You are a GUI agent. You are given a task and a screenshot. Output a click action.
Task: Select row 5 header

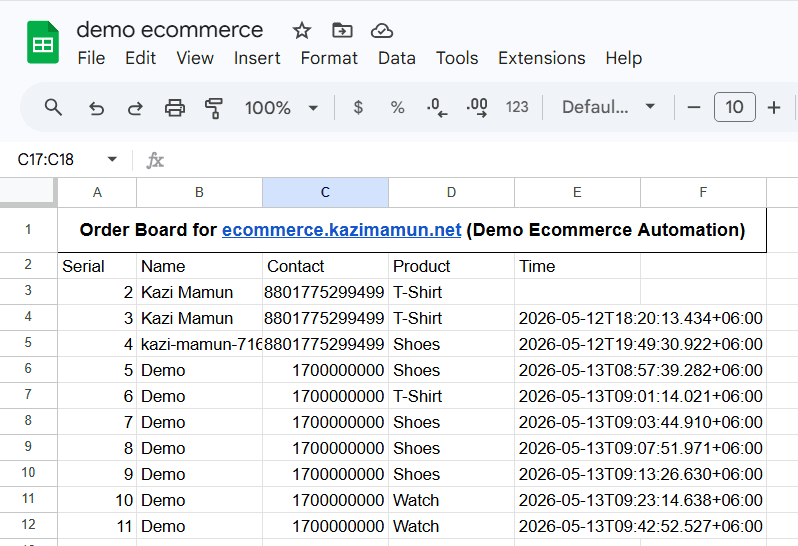pyautogui.click(x=28, y=343)
